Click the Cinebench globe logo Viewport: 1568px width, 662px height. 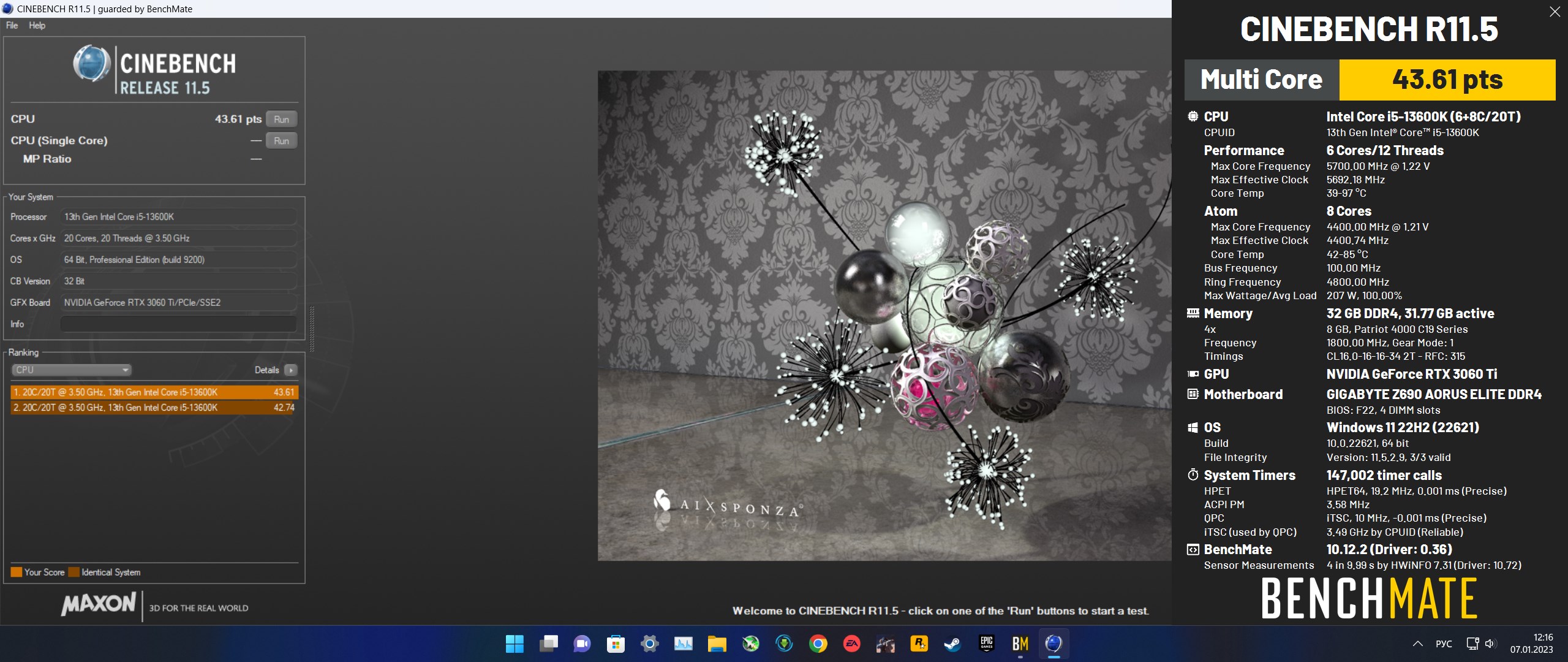pyautogui.click(x=92, y=63)
